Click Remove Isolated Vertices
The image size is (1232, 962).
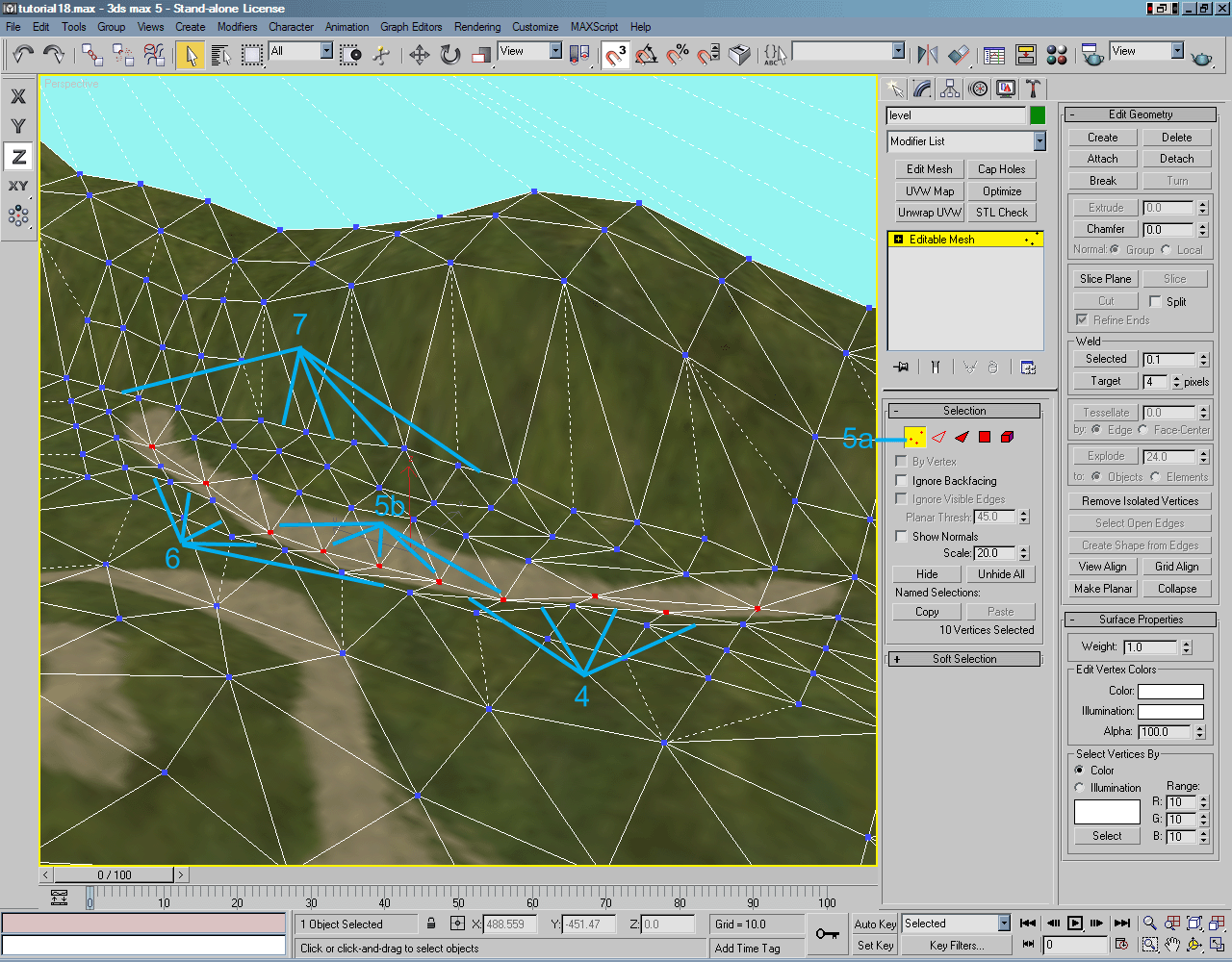(1140, 500)
